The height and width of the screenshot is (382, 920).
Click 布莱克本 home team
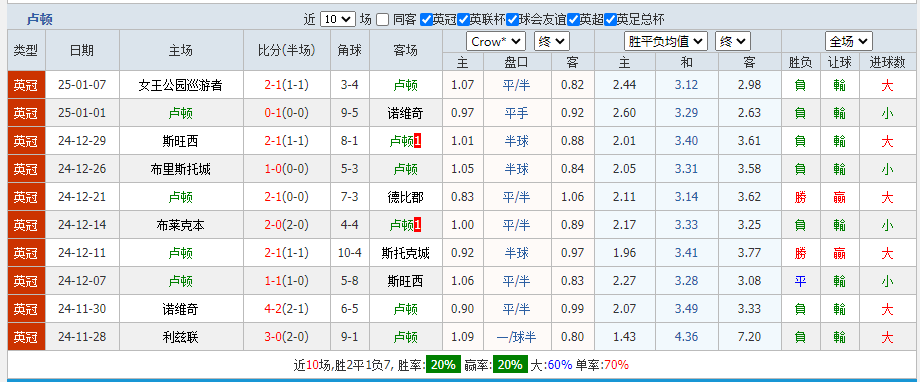pyautogui.click(x=181, y=225)
